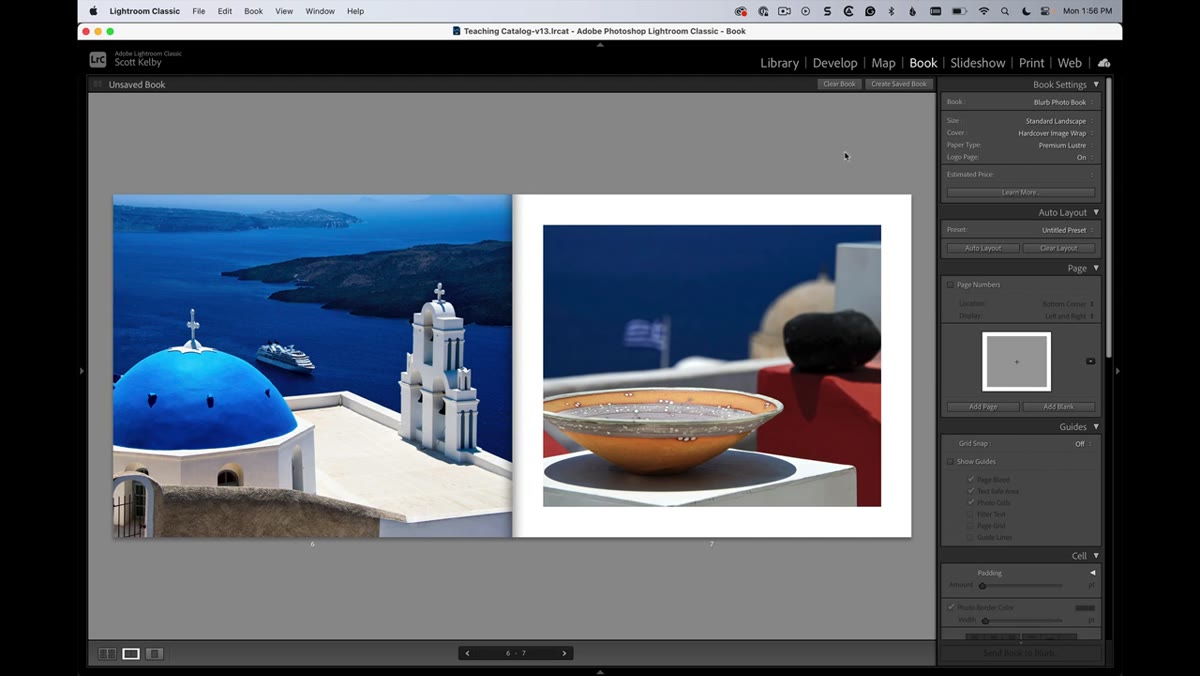Click the Focus moon icon

coord(1026,11)
